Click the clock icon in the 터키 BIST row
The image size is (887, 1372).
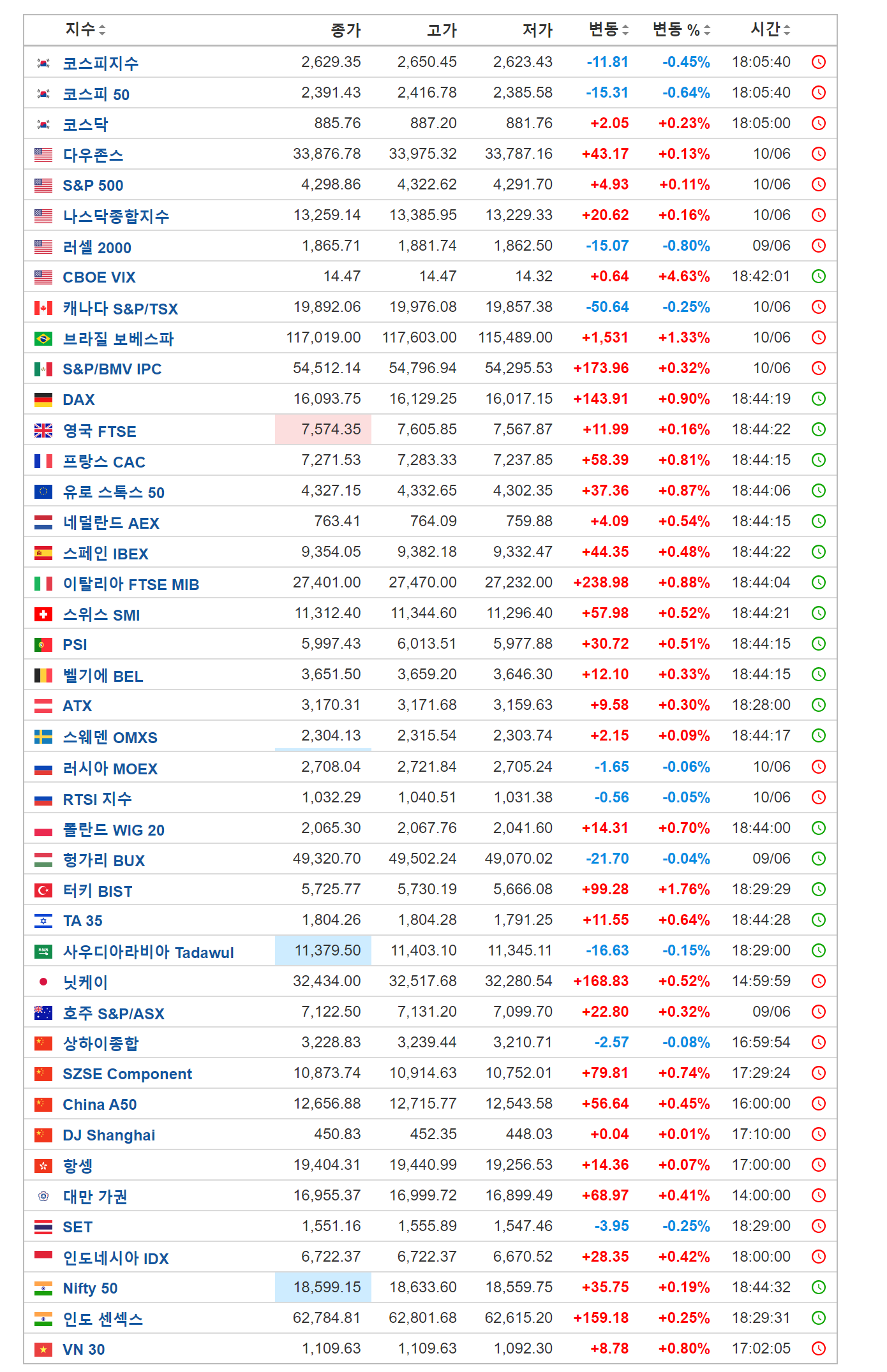pos(819,889)
